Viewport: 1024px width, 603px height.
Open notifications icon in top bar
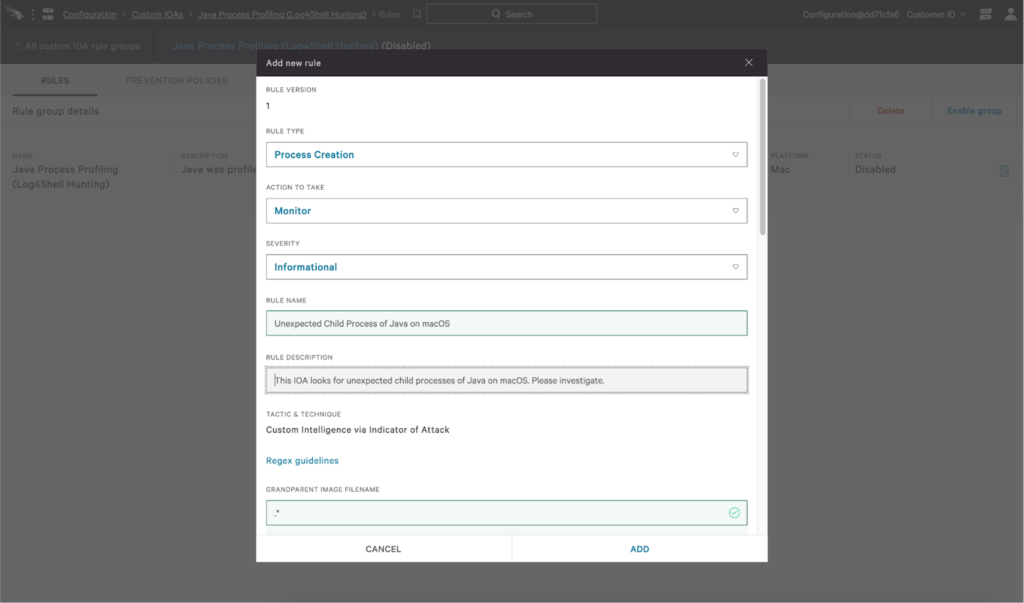[984, 14]
